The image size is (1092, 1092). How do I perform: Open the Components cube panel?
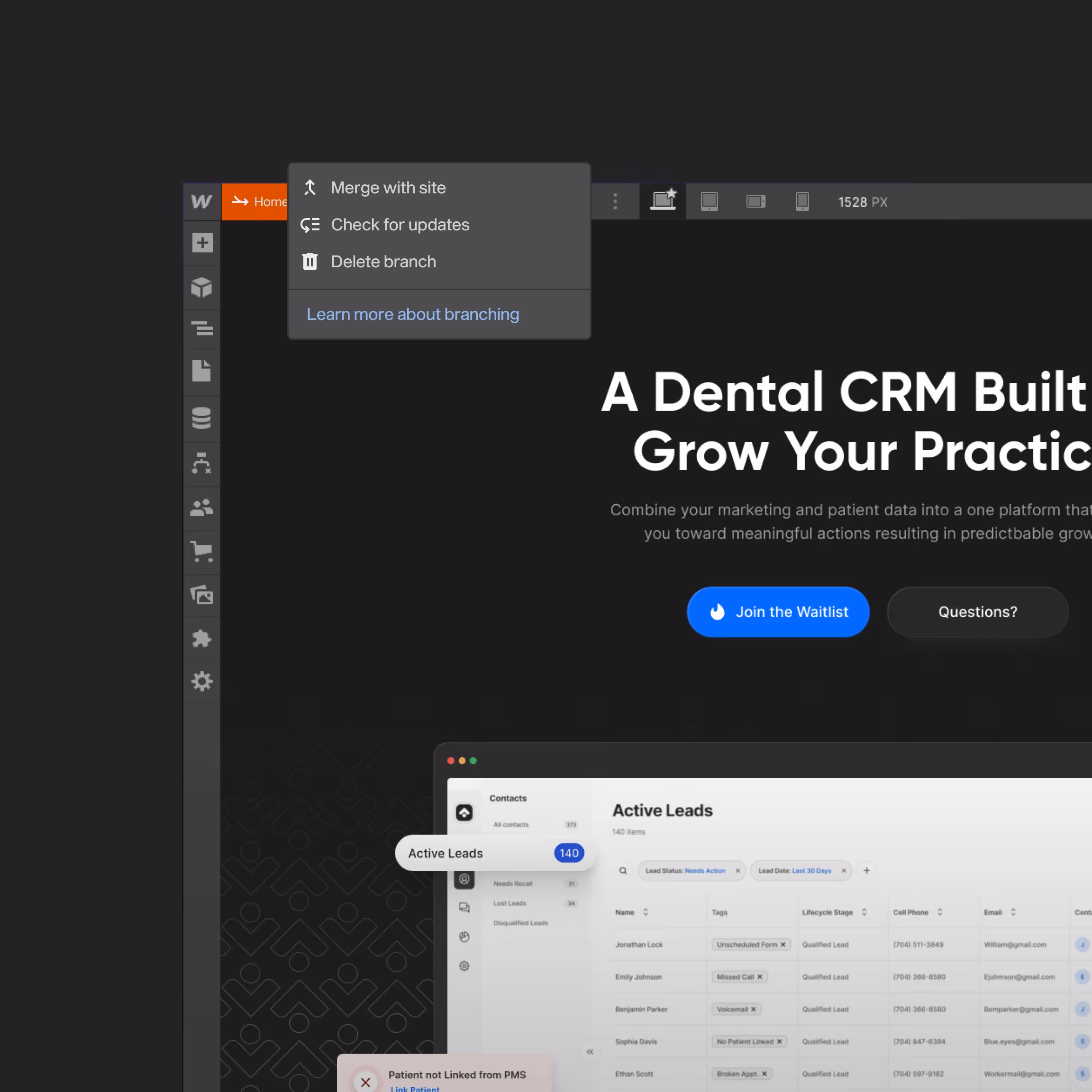[202, 288]
